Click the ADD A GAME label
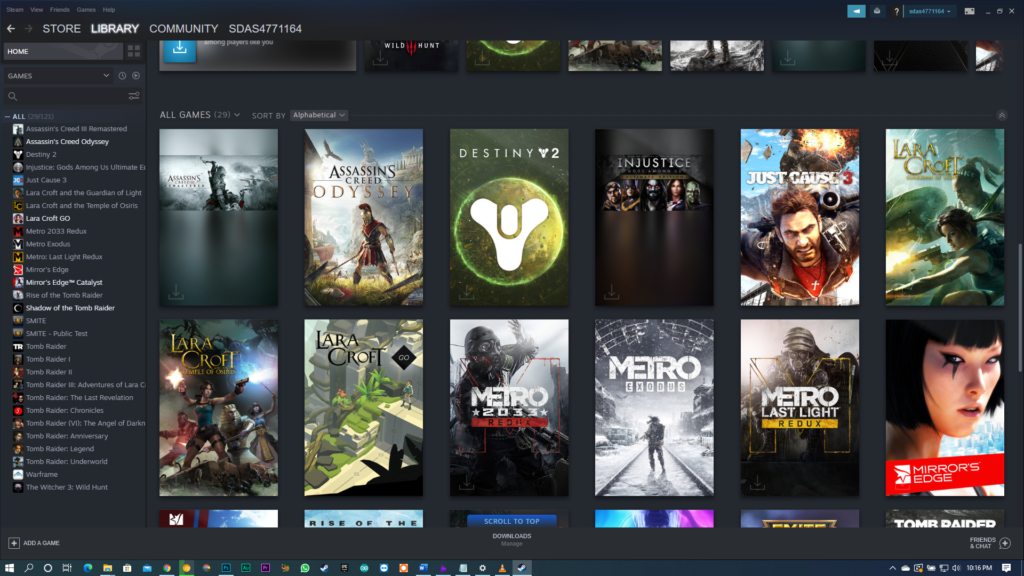Image resolution: width=1024 pixels, height=576 pixels. pyautogui.click(x=41, y=543)
